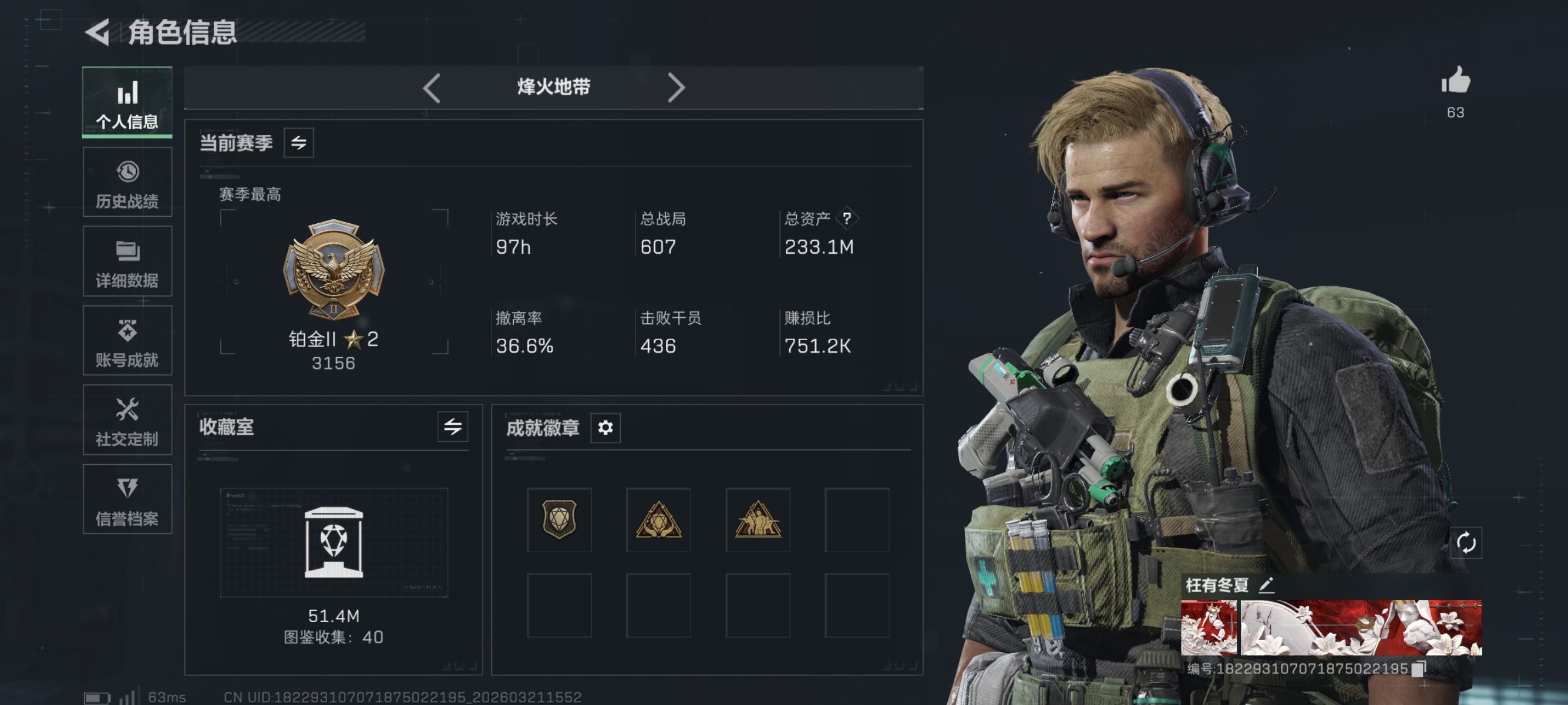
Task: Rotate character with the refresh icon
Action: pyautogui.click(x=1466, y=542)
